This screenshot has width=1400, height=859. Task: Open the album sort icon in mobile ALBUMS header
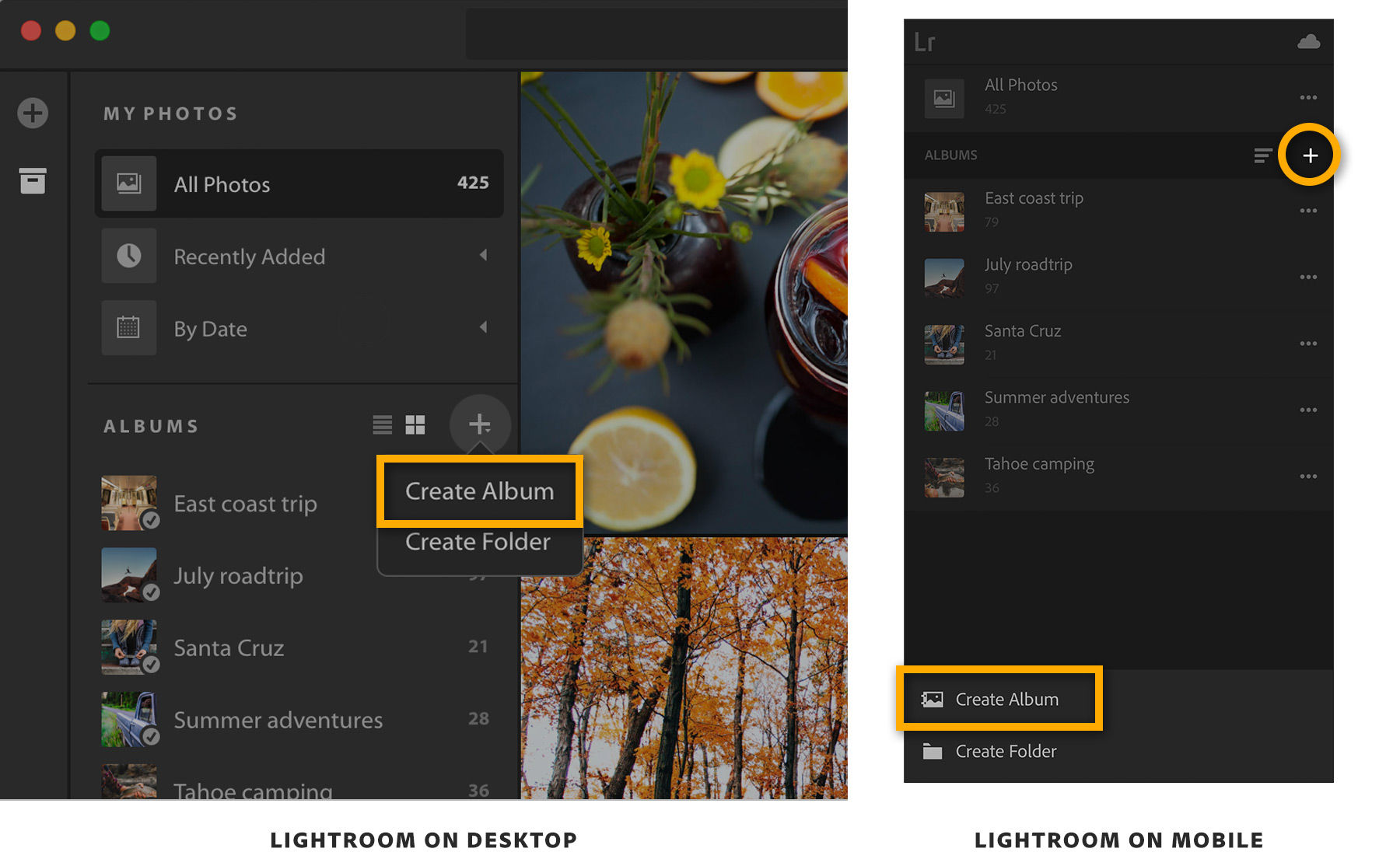[1262, 155]
